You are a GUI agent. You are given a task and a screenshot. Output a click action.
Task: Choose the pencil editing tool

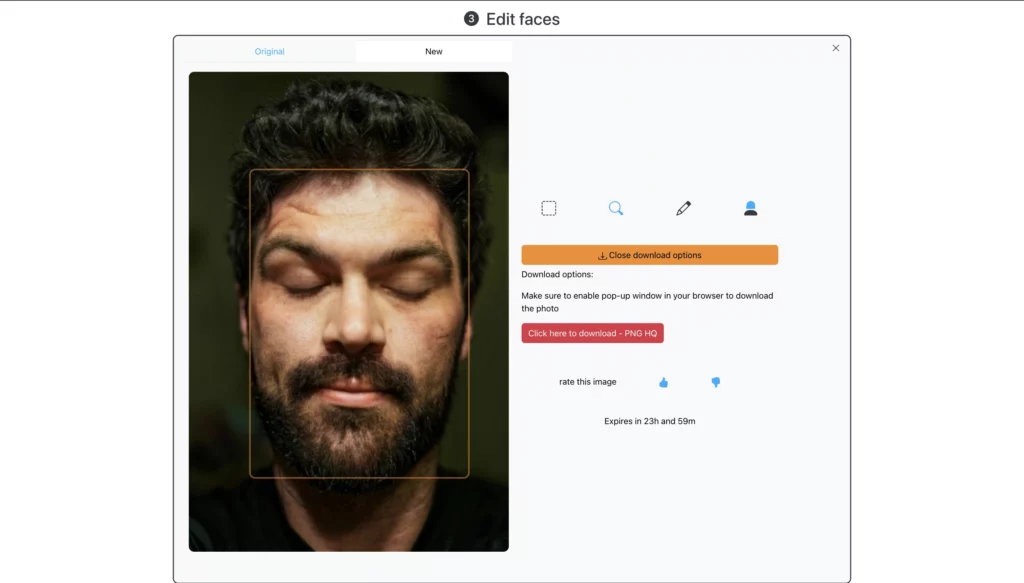click(683, 207)
